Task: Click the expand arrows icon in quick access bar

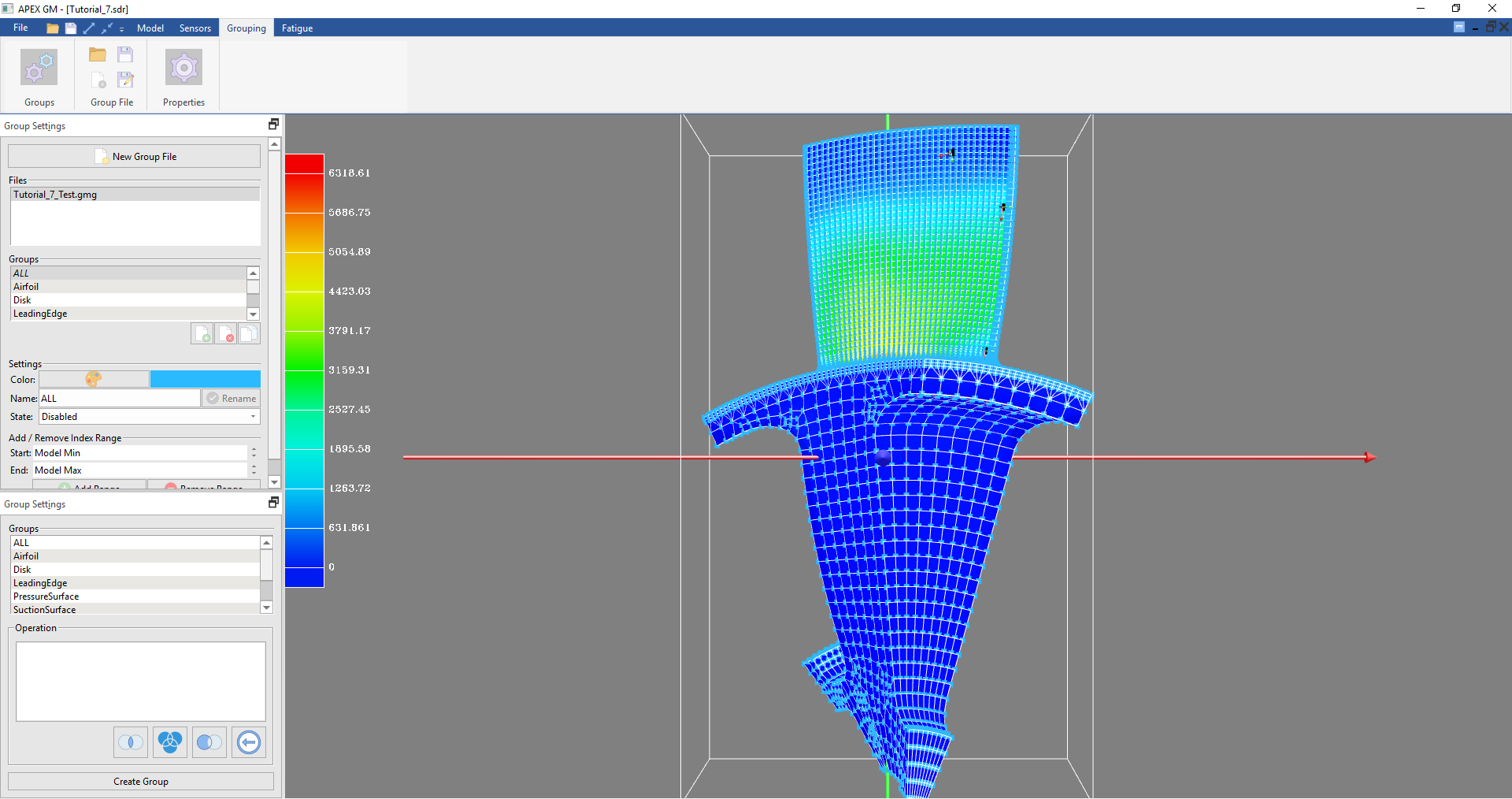Action: pyautogui.click(x=89, y=28)
